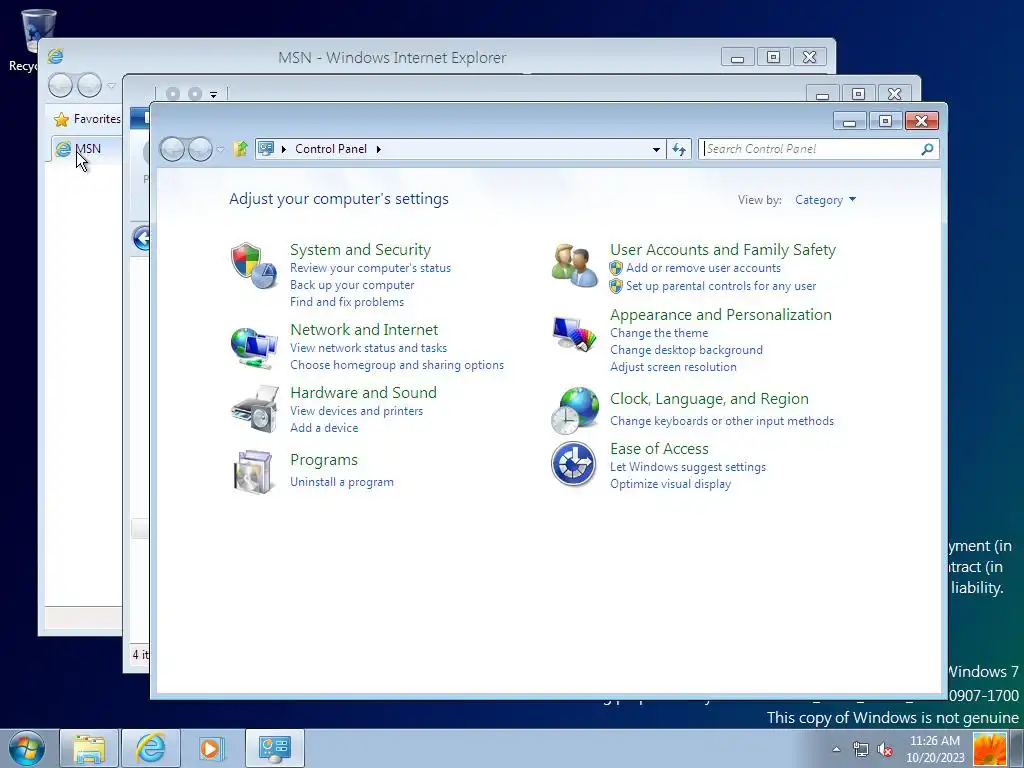Viewport: 1024px width, 768px height.
Task: Open the Hardware and Sound printer icon
Action: pos(254,409)
